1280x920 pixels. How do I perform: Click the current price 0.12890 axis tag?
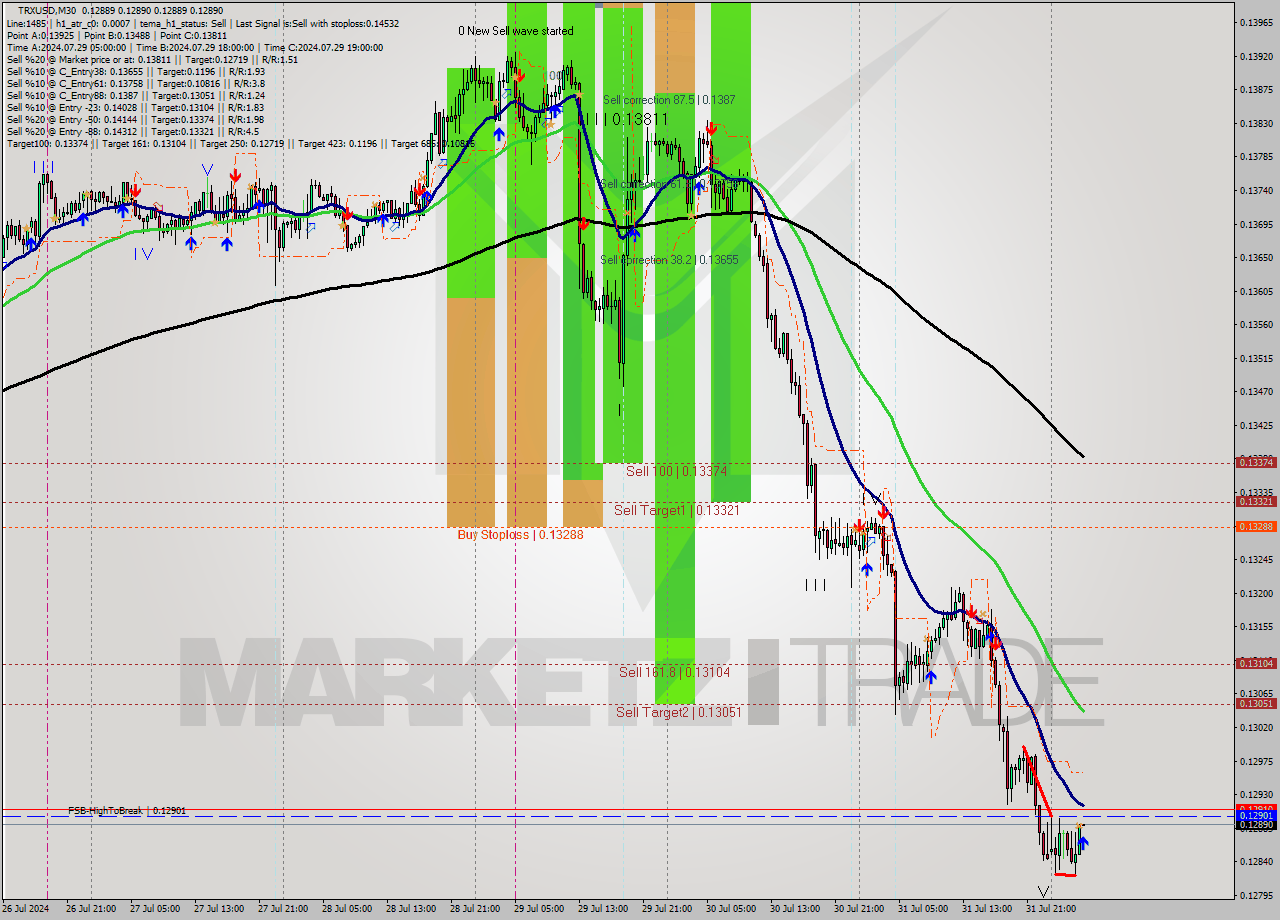click(1256, 825)
